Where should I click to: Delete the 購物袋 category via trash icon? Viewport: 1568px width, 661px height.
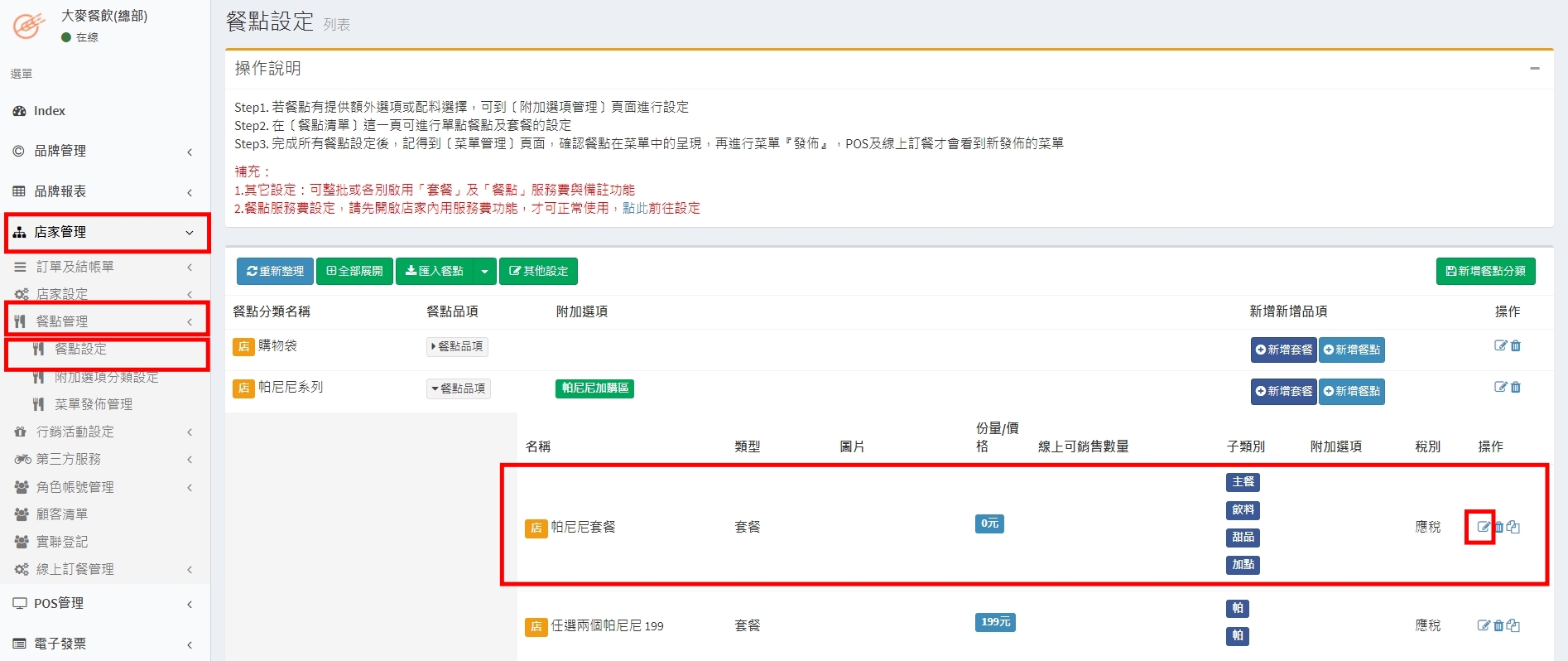pyautogui.click(x=1516, y=345)
